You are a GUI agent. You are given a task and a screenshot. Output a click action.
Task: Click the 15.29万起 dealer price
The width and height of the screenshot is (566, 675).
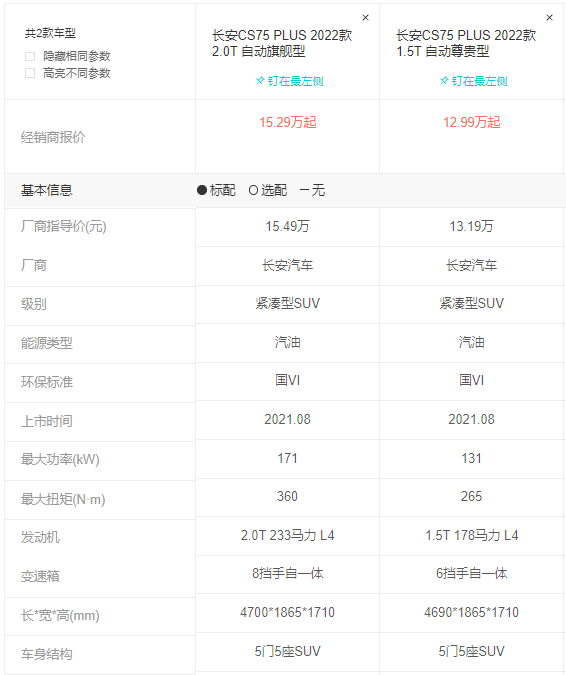(288, 122)
